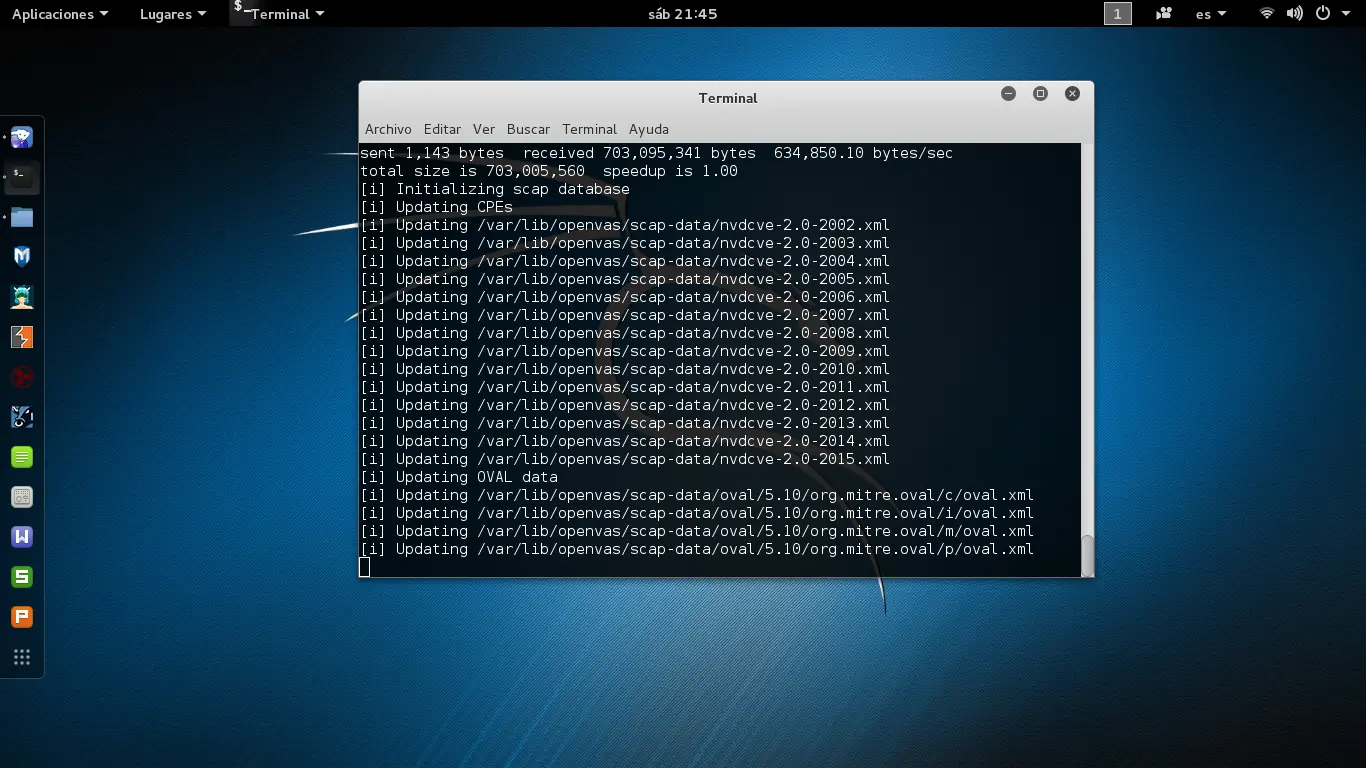Open the Aplicaciones menu
The height and width of the screenshot is (768, 1366).
pos(60,14)
